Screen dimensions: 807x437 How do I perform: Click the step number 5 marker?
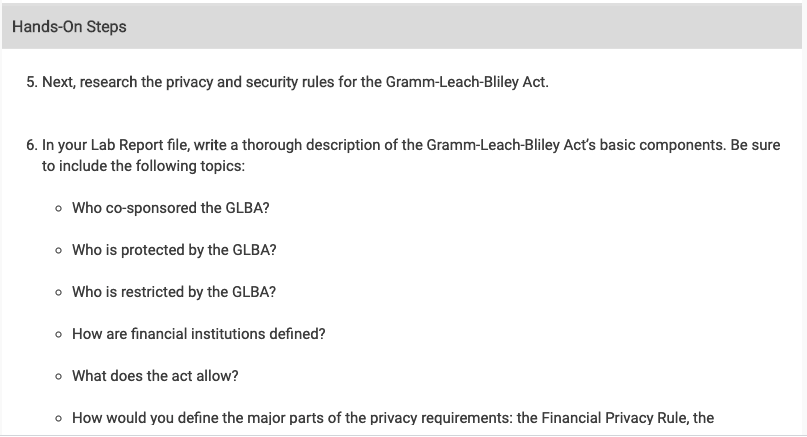tap(32, 82)
